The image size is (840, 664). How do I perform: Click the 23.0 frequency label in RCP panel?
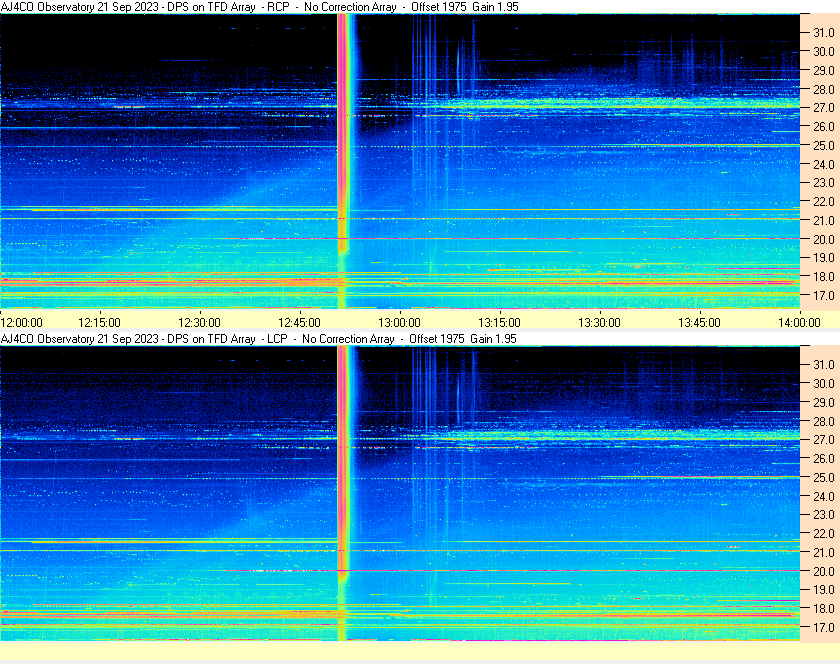[x=824, y=183]
